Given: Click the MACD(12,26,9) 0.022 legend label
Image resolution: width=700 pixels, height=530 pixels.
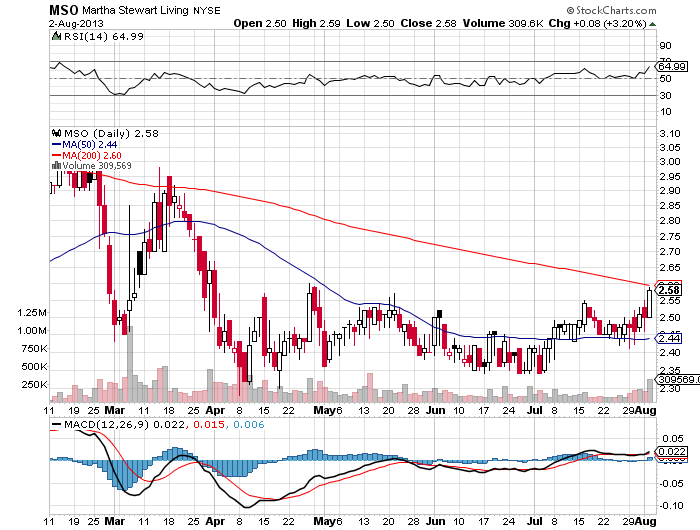Looking at the screenshot, I should [x=124, y=424].
